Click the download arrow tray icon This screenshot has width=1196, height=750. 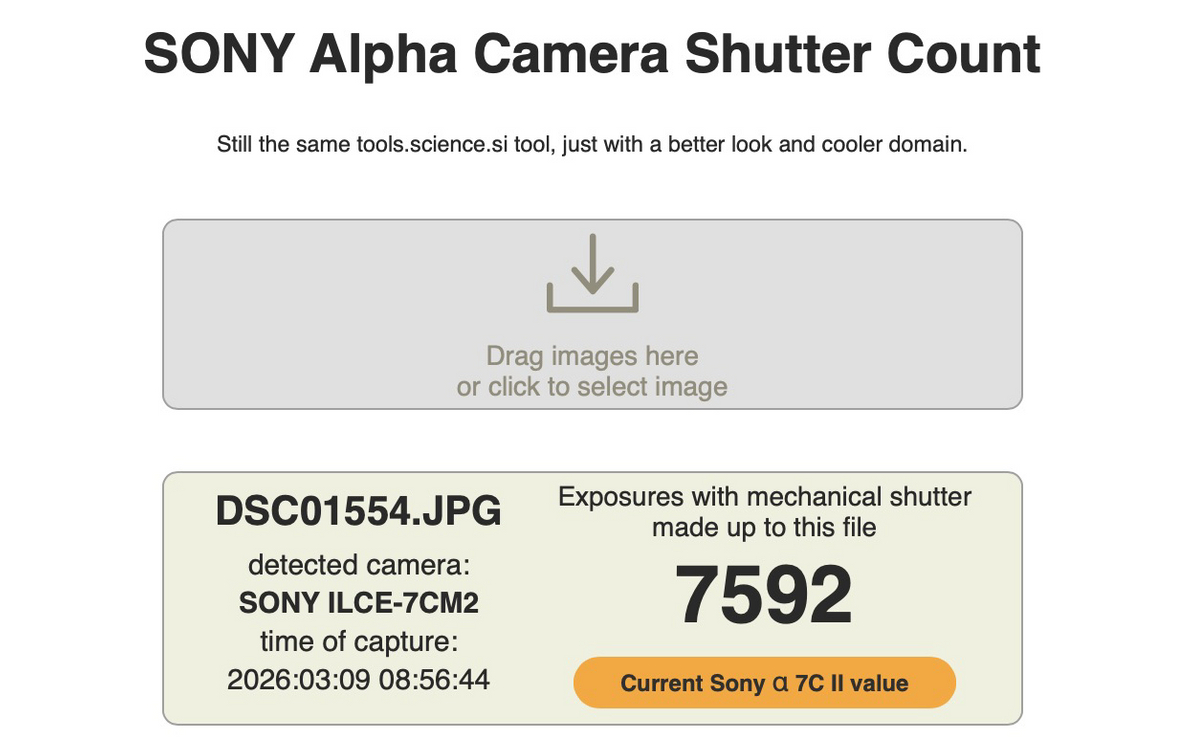(x=592, y=273)
